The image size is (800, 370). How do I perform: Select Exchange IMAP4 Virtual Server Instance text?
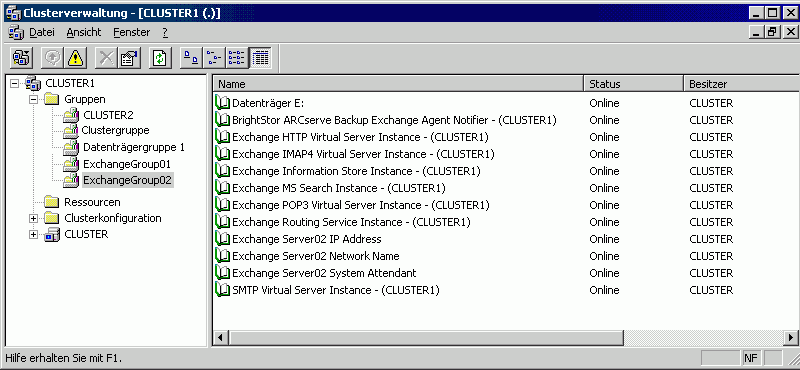[363, 154]
